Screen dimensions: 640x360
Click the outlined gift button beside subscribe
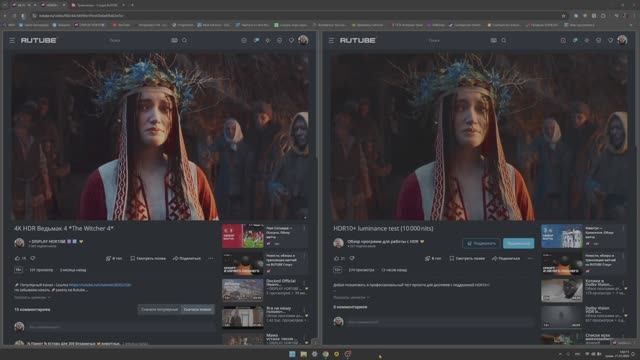tap(482, 243)
